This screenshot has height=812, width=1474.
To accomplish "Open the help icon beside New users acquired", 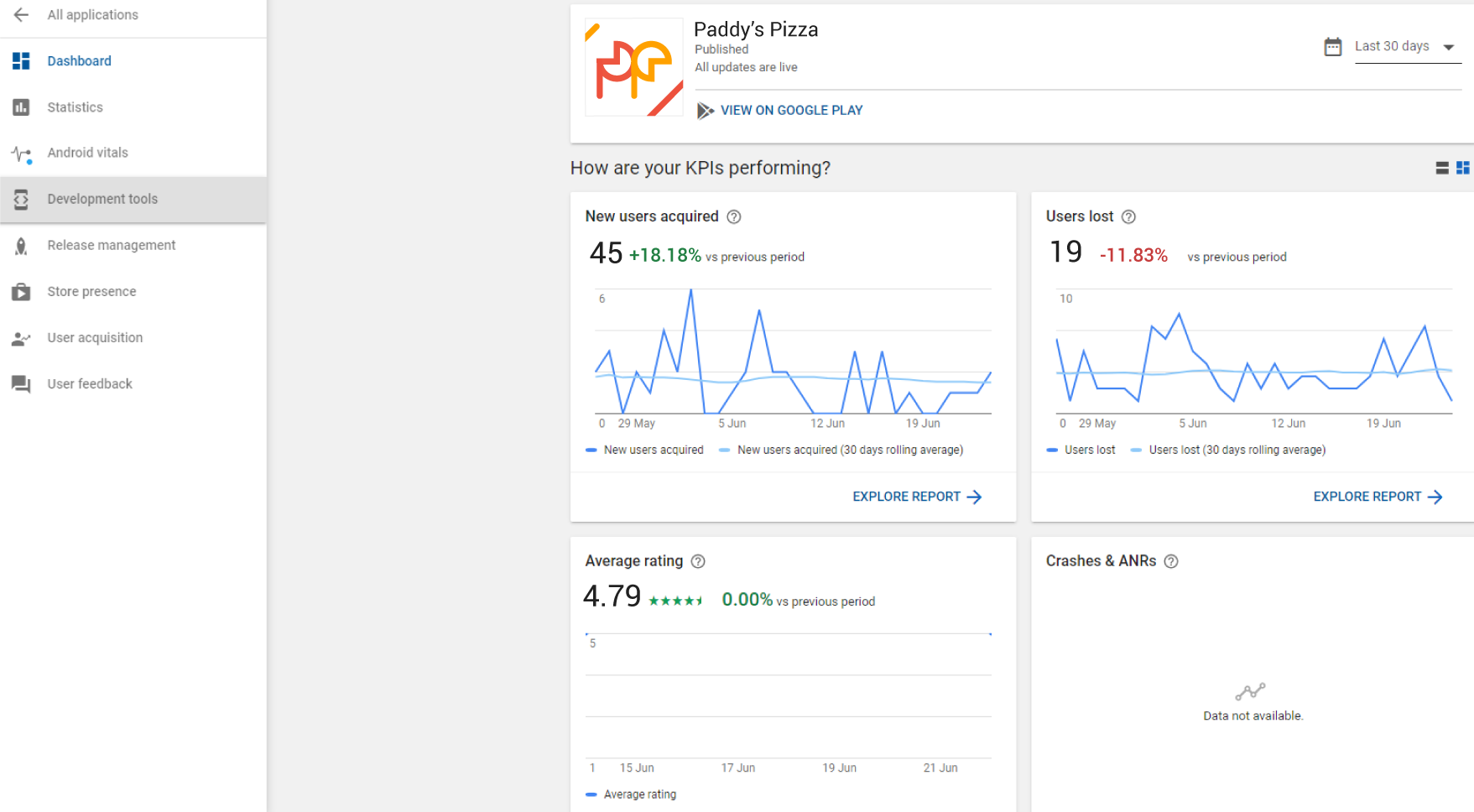I will 733,216.
